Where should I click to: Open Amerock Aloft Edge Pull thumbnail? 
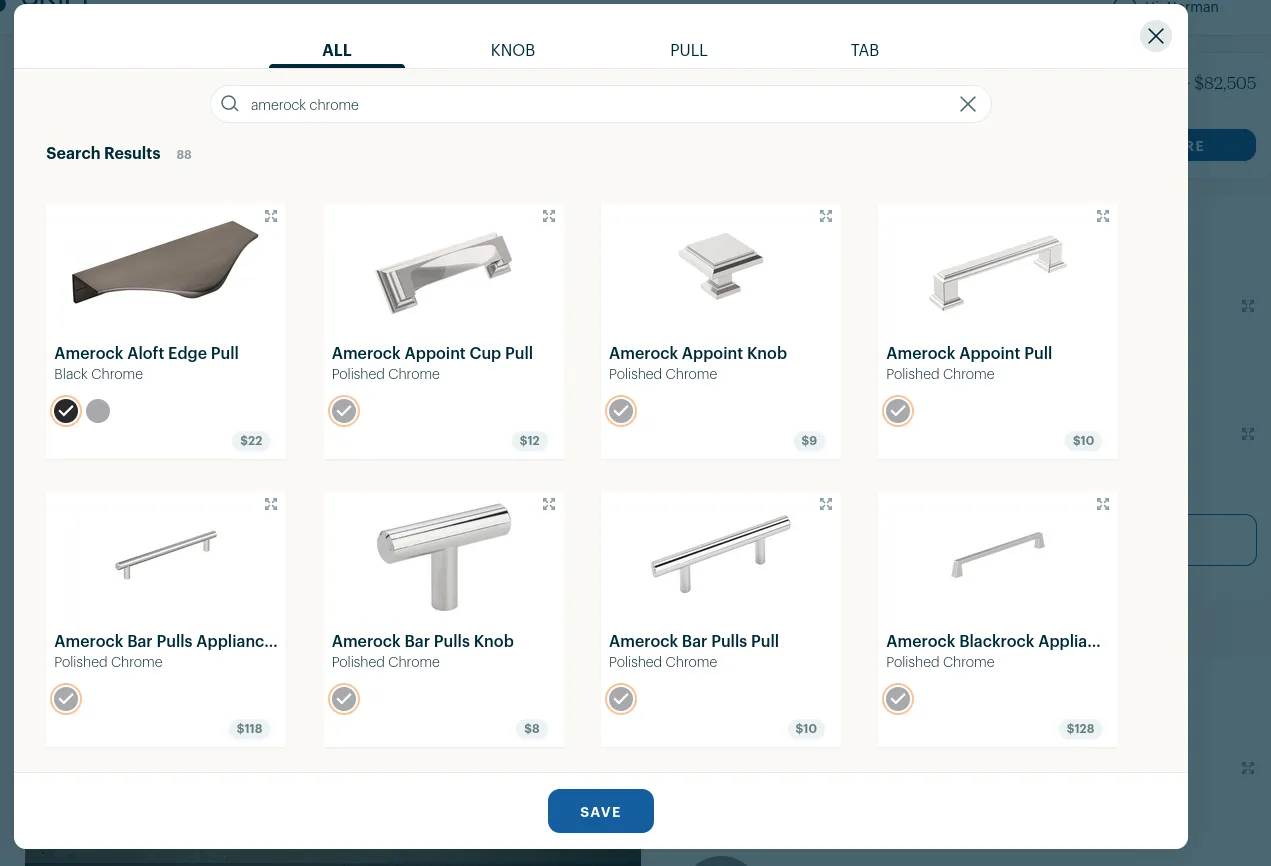(x=166, y=263)
